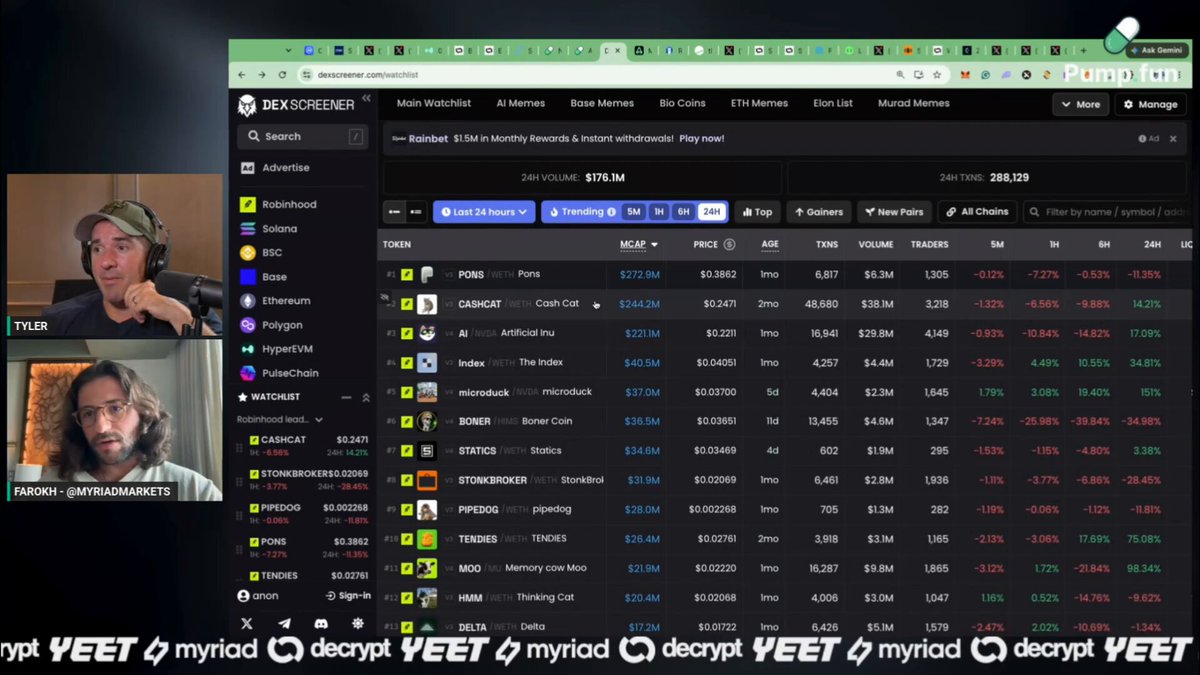Image resolution: width=1200 pixels, height=675 pixels.
Task: Collapse the Watchlist panel with the chevron
Action: [x=366, y=397]
